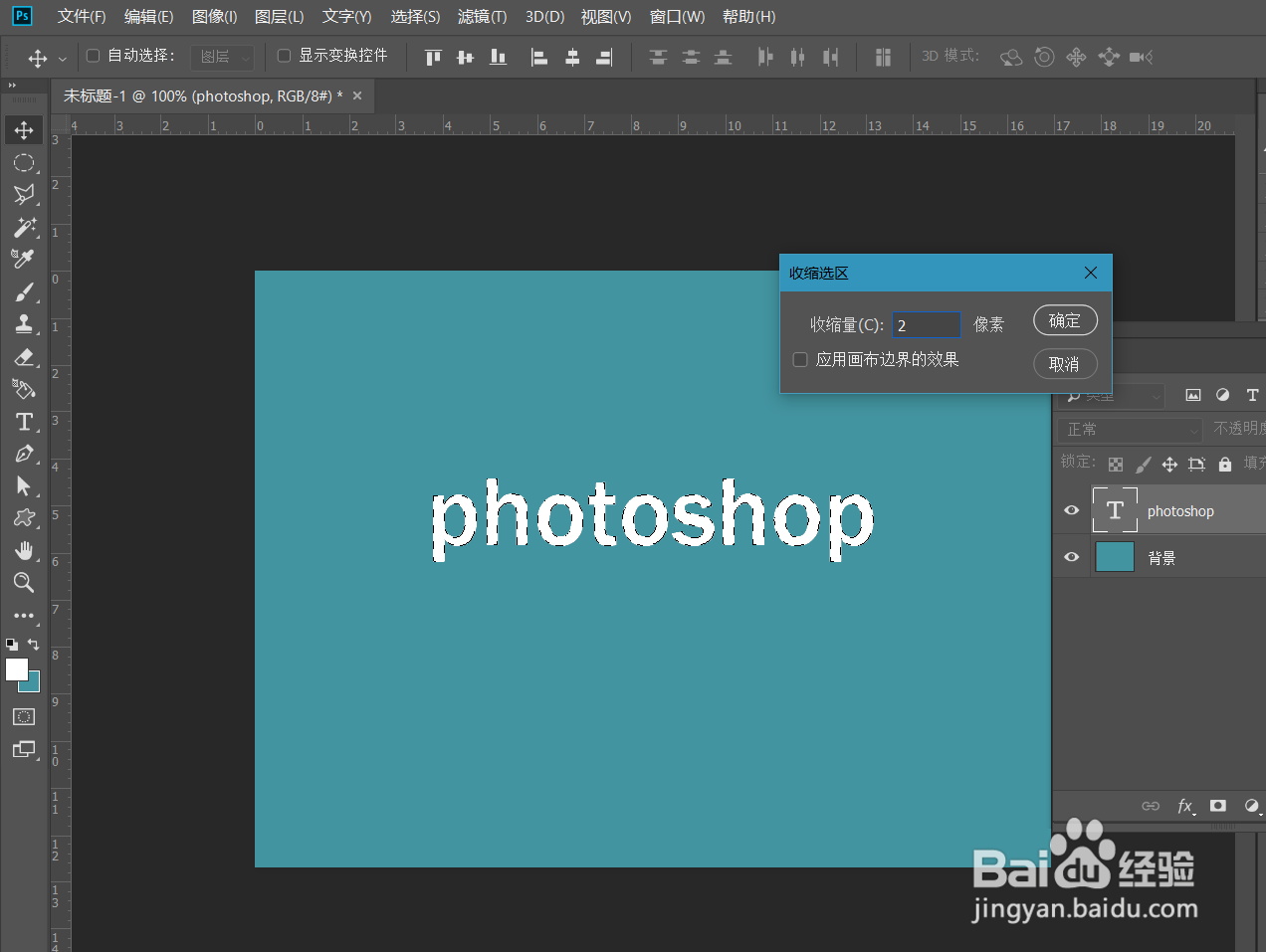The height and width of the screenshot is (952, 1266).
Task: Hide the 背景 layer
Action: 1072,557
